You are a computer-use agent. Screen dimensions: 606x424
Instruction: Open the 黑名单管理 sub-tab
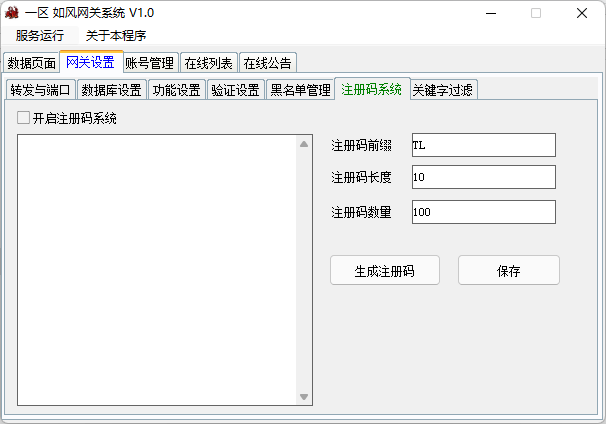[x=300, y=90]
